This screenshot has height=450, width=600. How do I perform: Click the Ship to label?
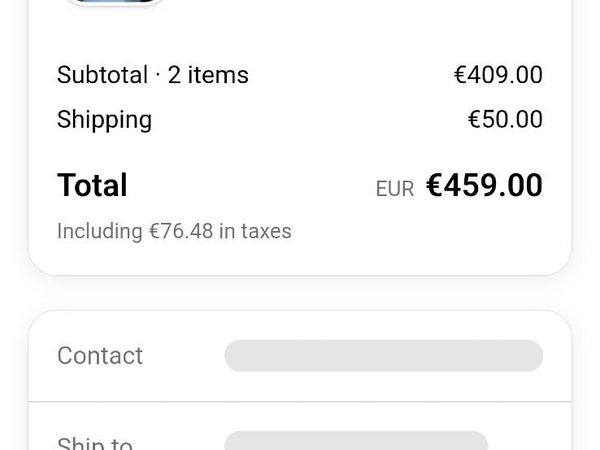[x=95, y=443]
